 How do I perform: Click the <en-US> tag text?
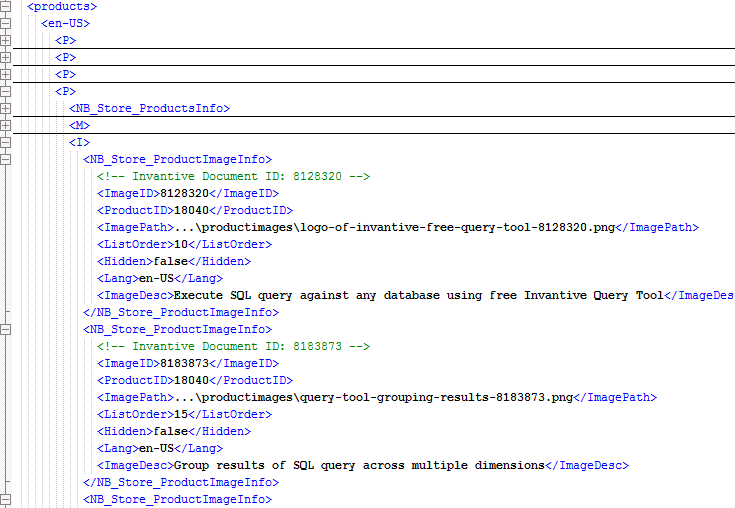click(x=65, y=23)
